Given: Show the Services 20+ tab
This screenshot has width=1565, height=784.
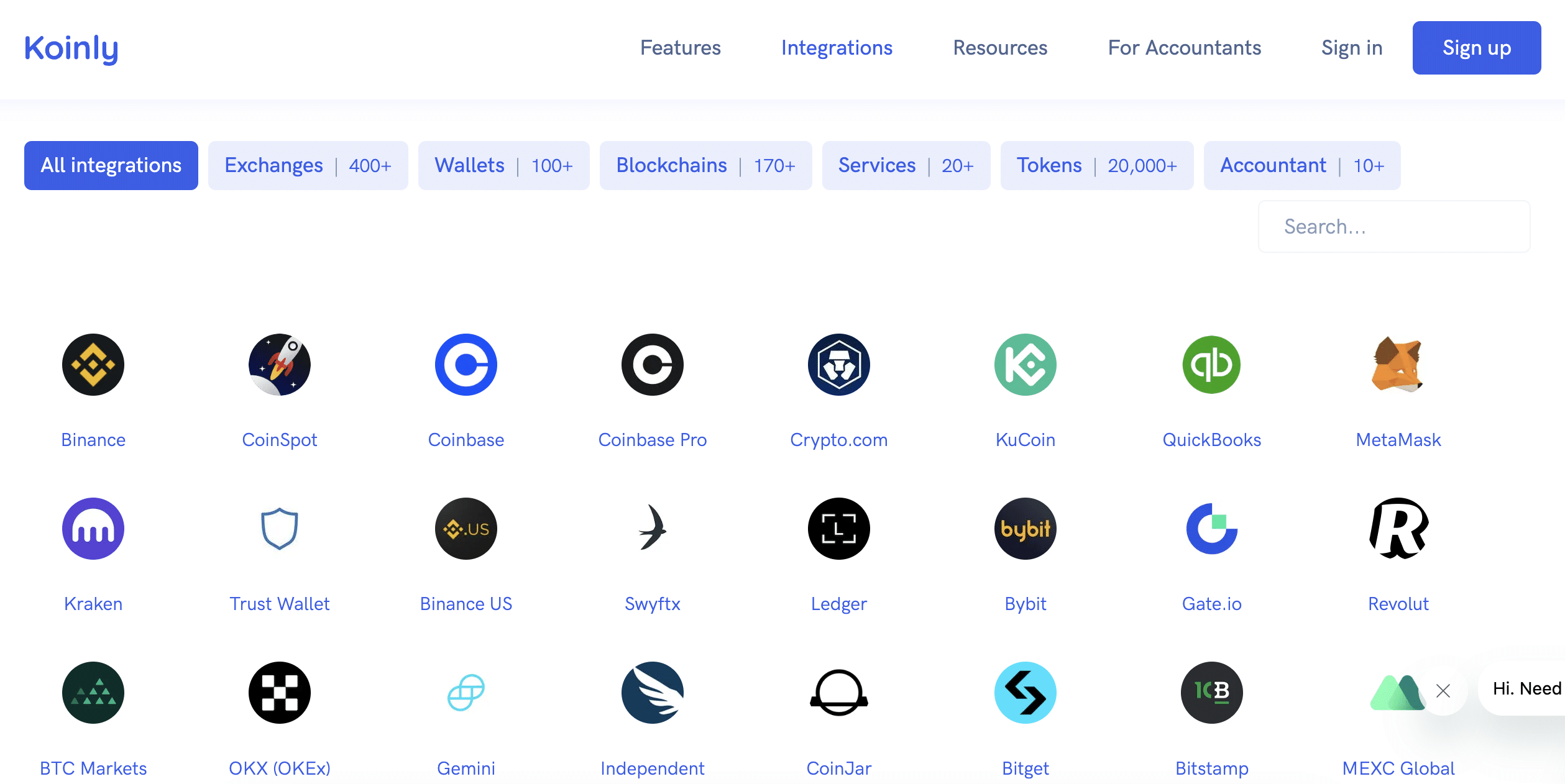Looking at the screenshot, I should [x=906, y=165].
